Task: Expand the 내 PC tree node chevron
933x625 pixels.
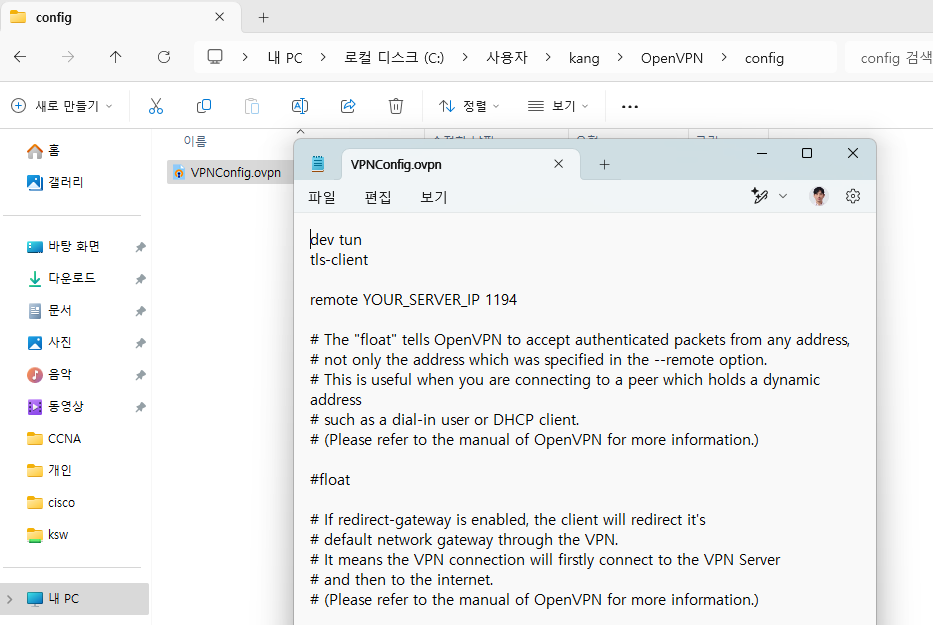Action: click(x=10, y=599)
